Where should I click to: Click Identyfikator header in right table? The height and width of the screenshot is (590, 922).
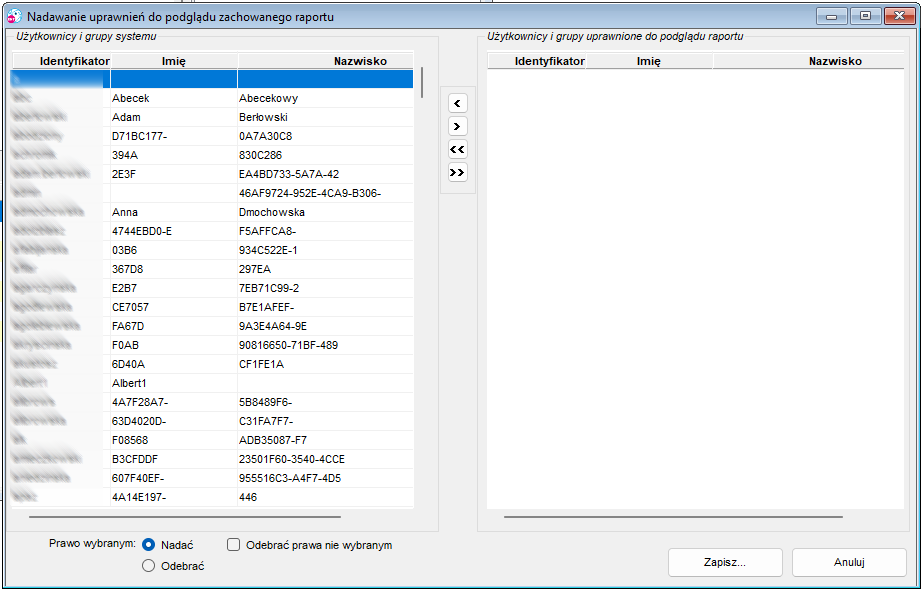tap(537, 61)
